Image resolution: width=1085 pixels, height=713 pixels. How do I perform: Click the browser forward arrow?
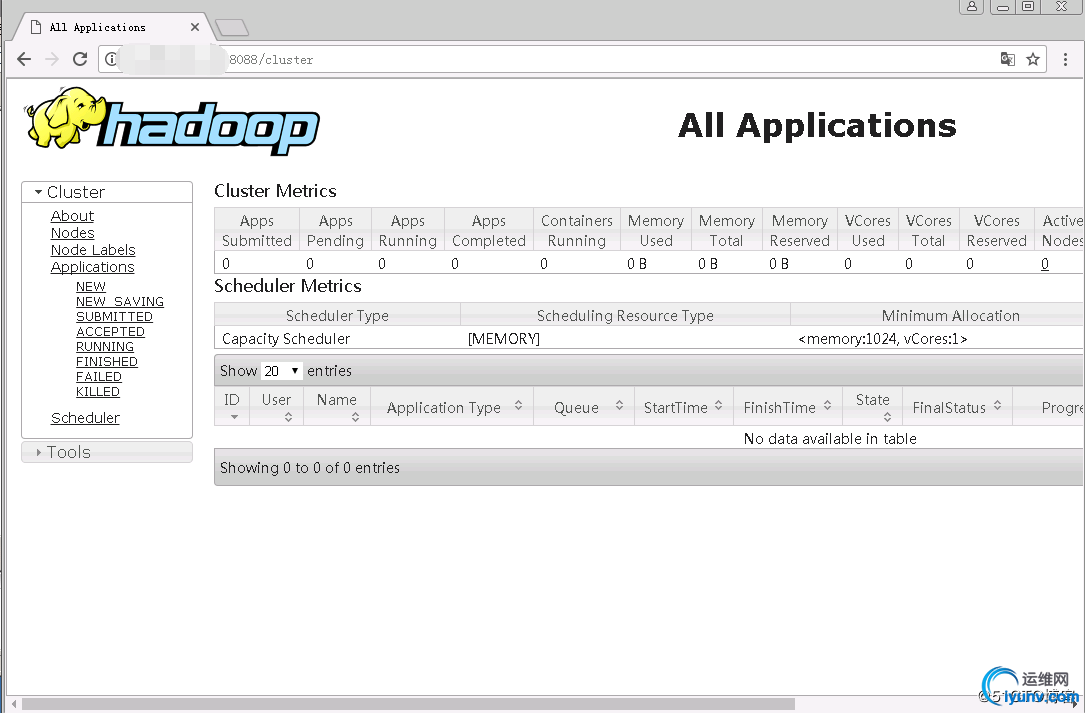pyautogui.click(x=52, y=60)
